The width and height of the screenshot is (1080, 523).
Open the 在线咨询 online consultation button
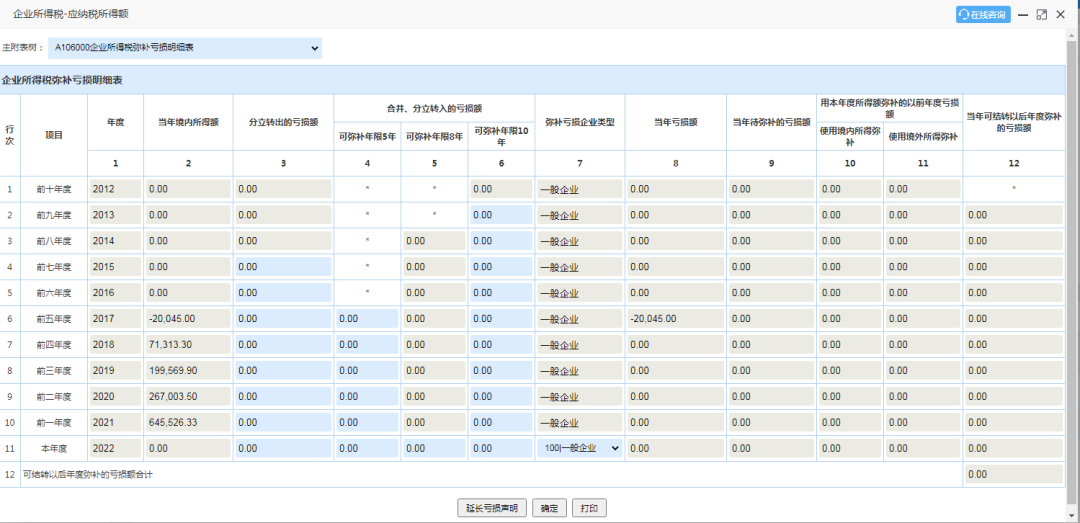click(983, 14)
